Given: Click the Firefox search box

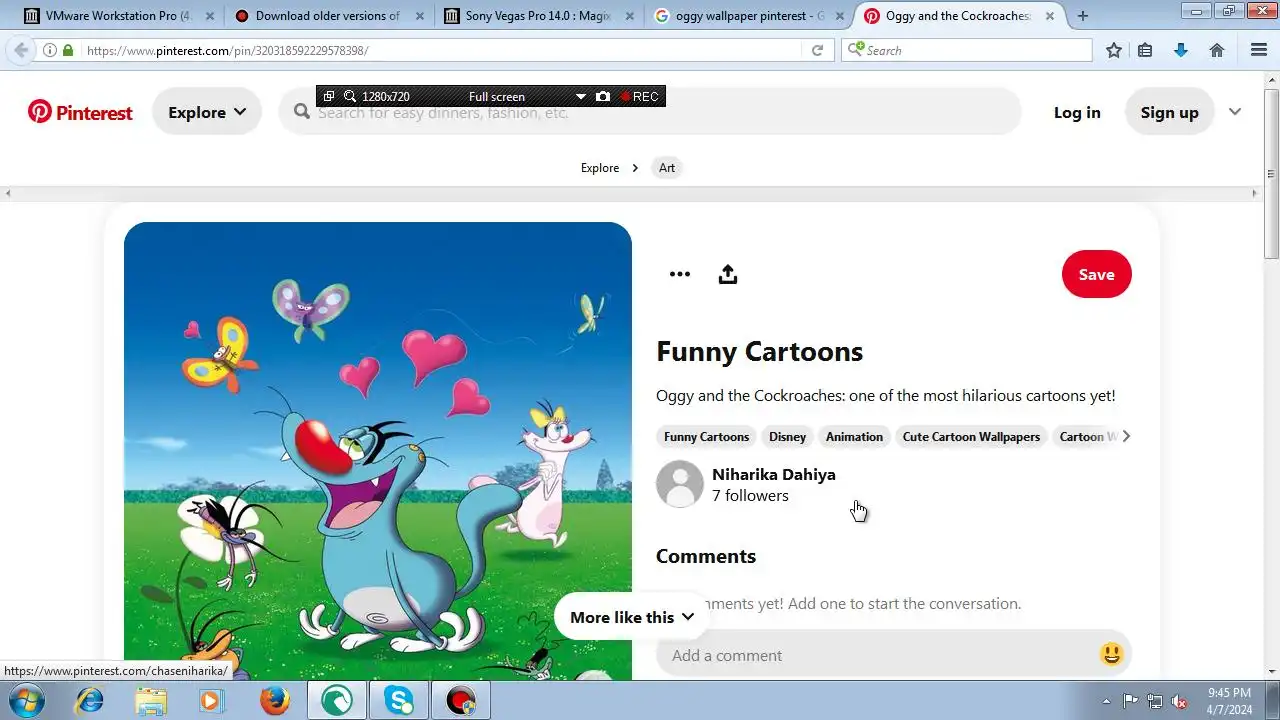Looking at the screenshot, I should [x=966, y=50].
